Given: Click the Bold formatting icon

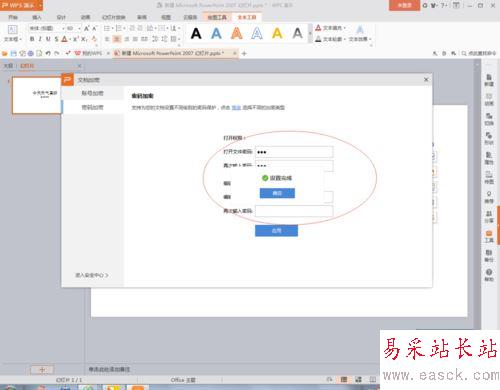Looking at the screenshot, I should pos(32,39).
